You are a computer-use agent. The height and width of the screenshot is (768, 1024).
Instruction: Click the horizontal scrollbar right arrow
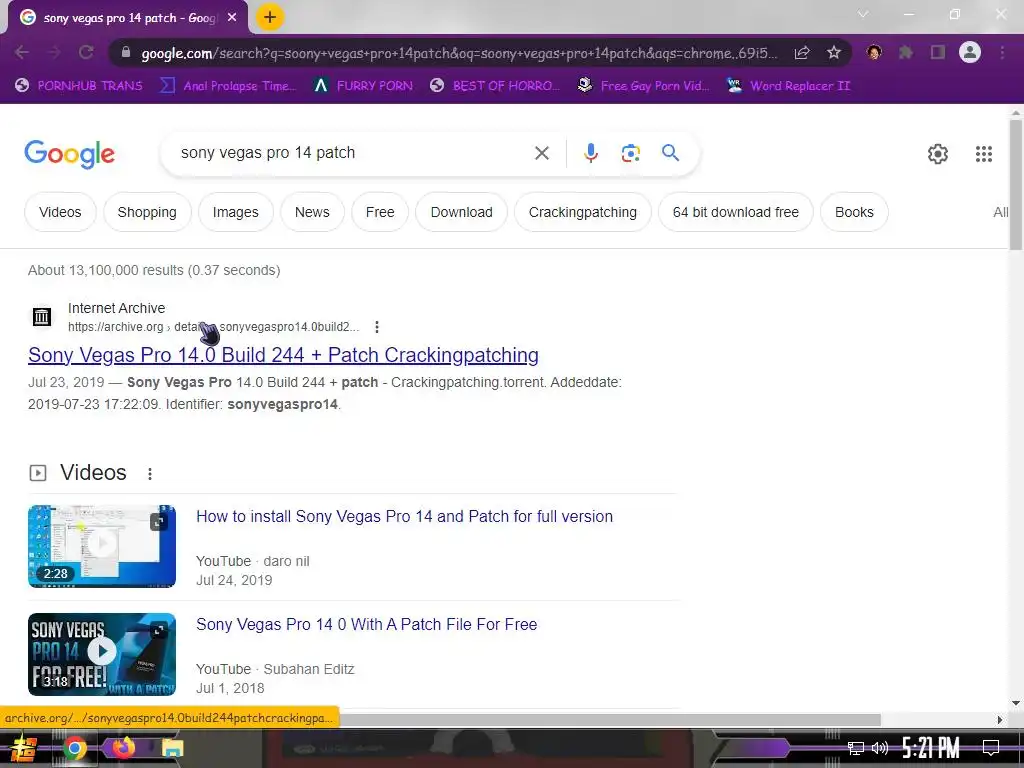pos(999,720)
